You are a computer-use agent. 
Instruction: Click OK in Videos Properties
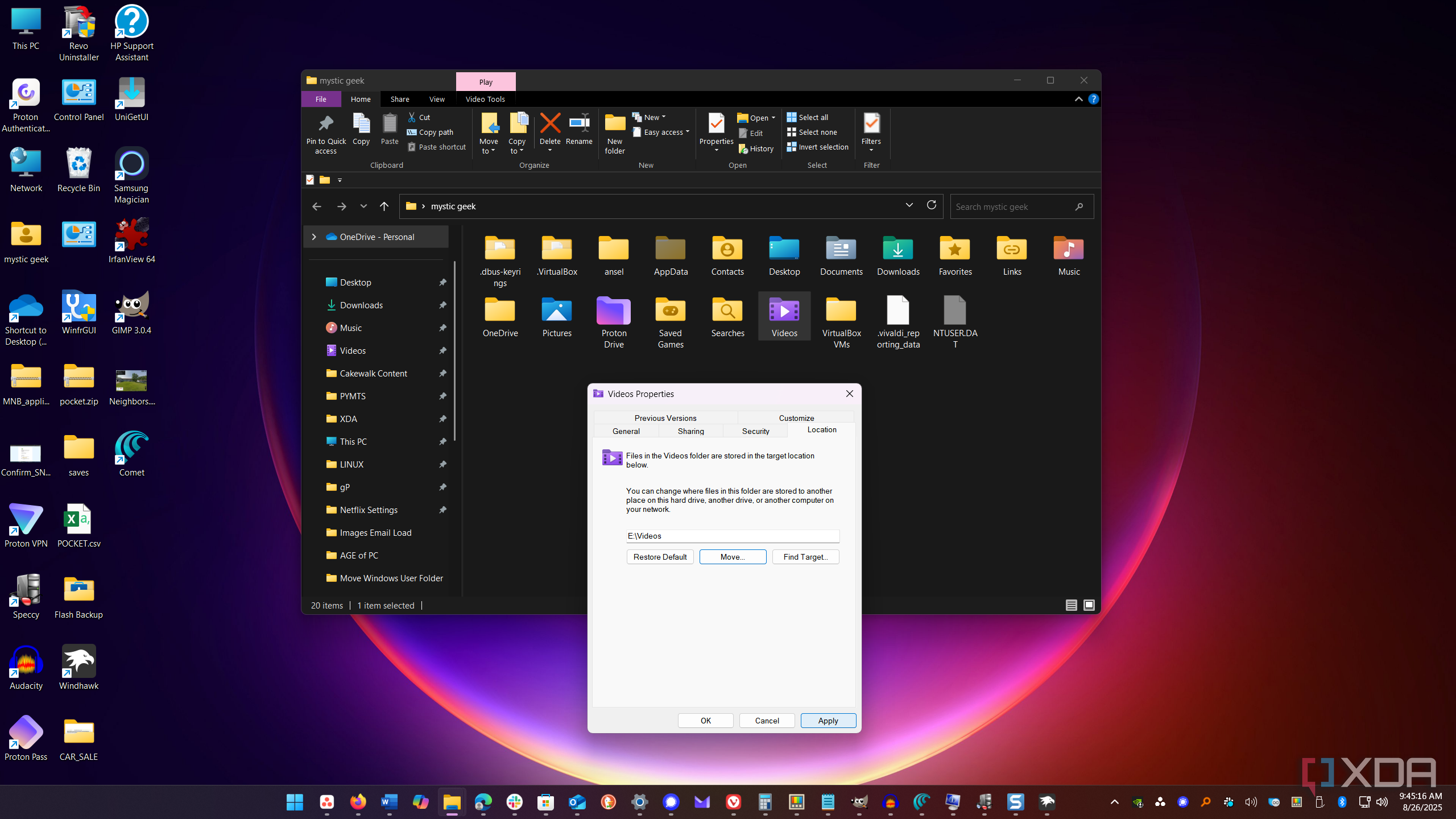705,721
